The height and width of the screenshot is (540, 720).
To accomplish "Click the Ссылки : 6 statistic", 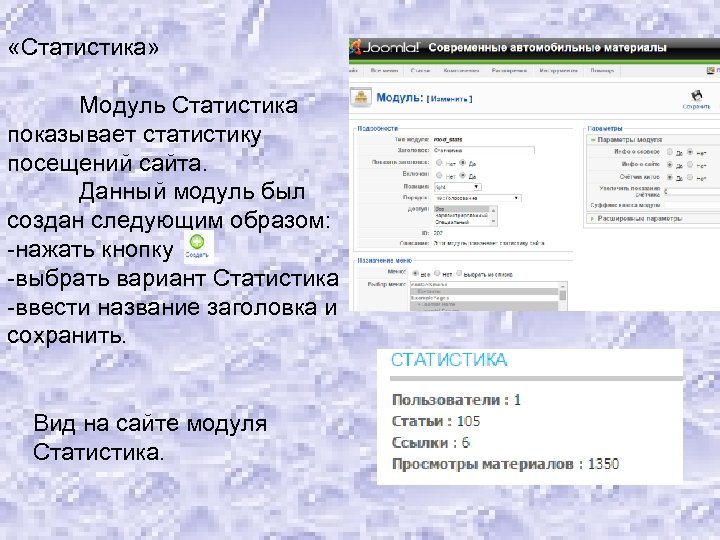I will click(x=431, y=443).
